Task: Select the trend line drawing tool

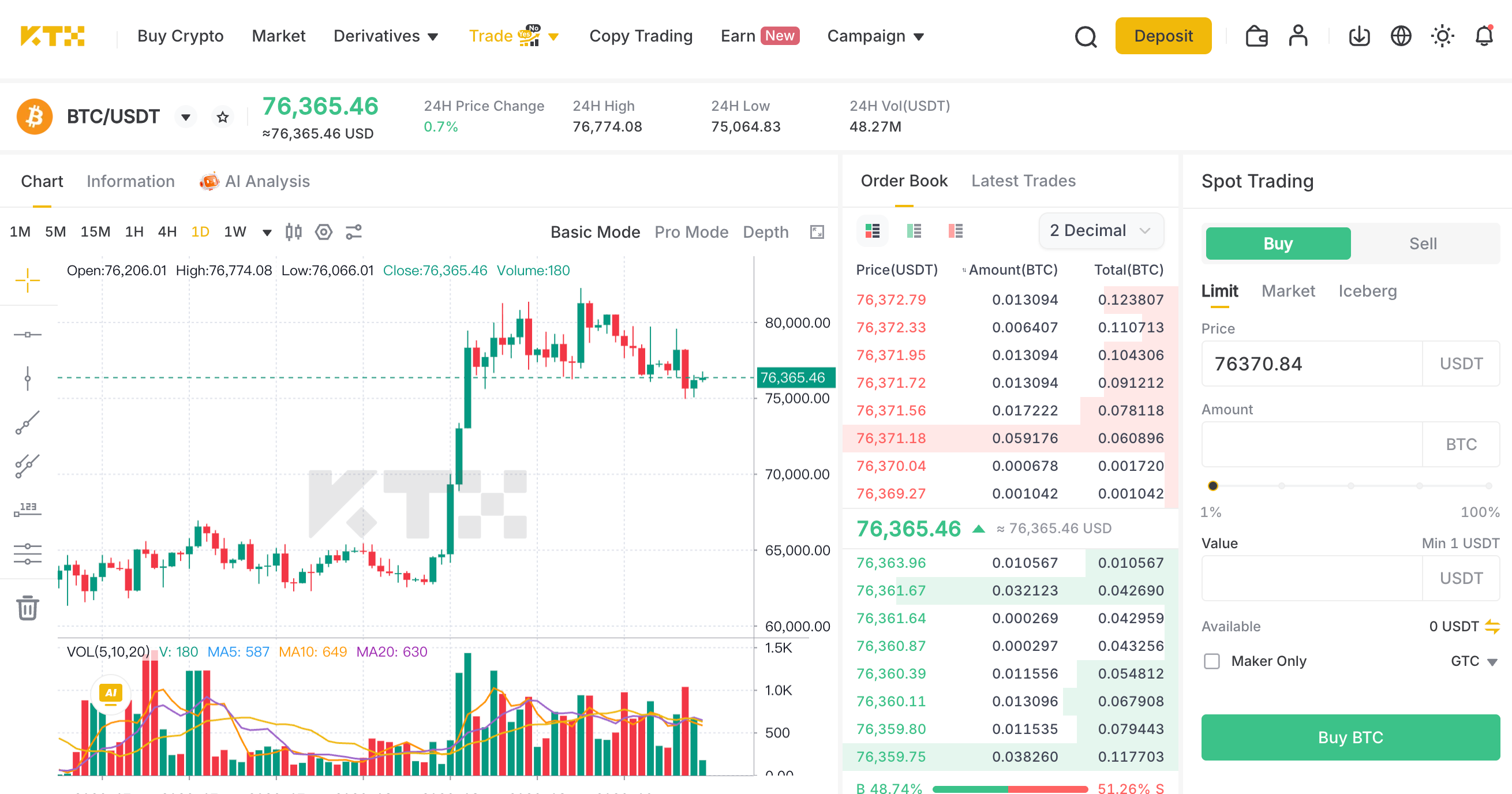Action: click(x=28, y=422)
